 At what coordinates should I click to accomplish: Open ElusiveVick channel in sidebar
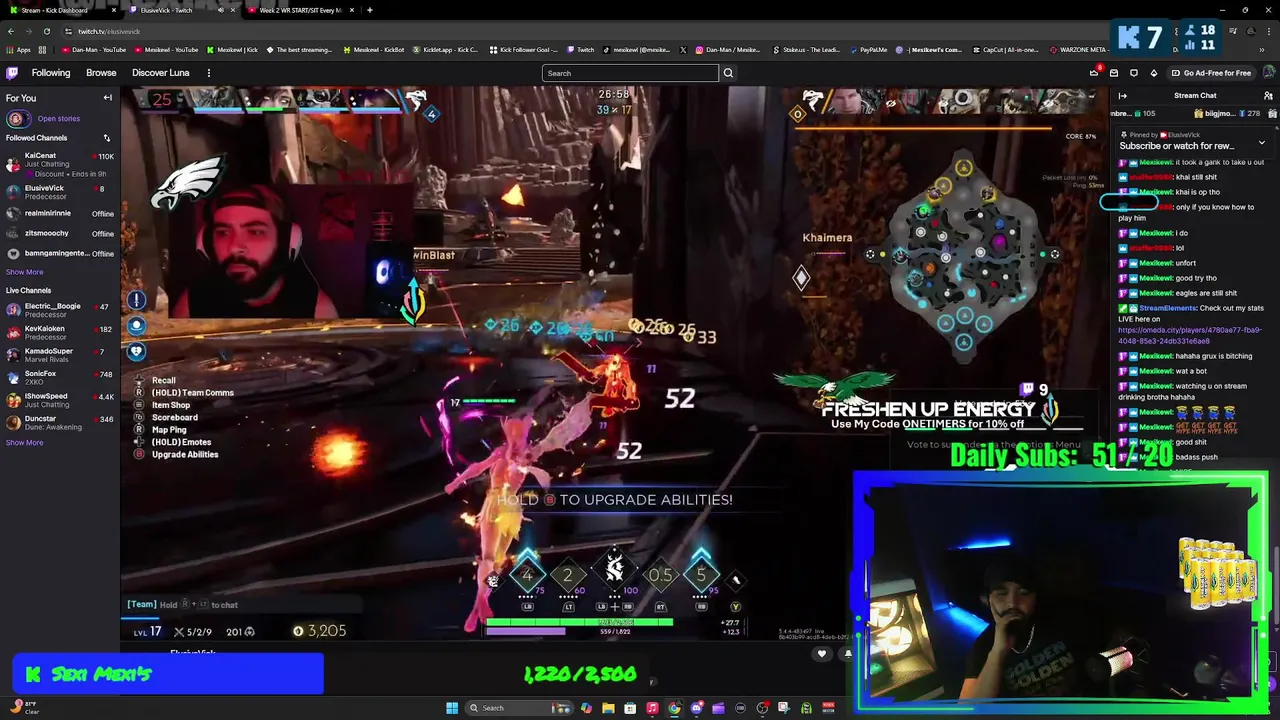(60, 192)
